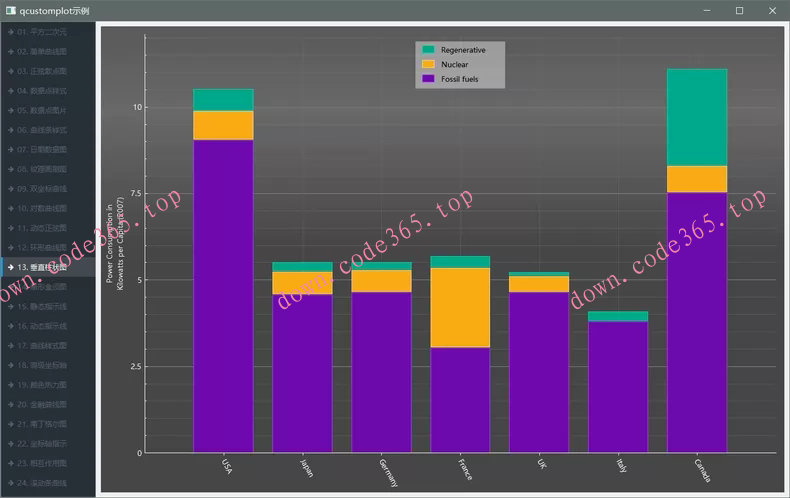Image resolution: width=790 pixels, height=498 pixels.
Task: Open sidebar example number 23
Action: pyautogui.click(x=47, y=463)
